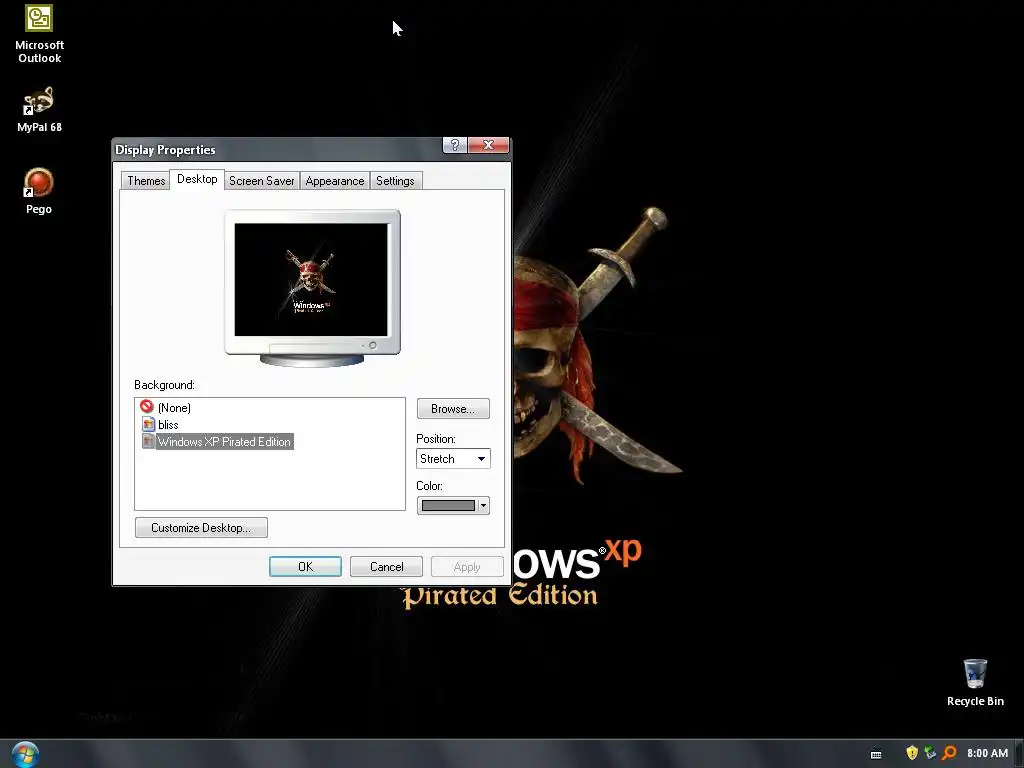Switch to the Themes tab
The image size is (1024, 768).
tap(146, 181)
